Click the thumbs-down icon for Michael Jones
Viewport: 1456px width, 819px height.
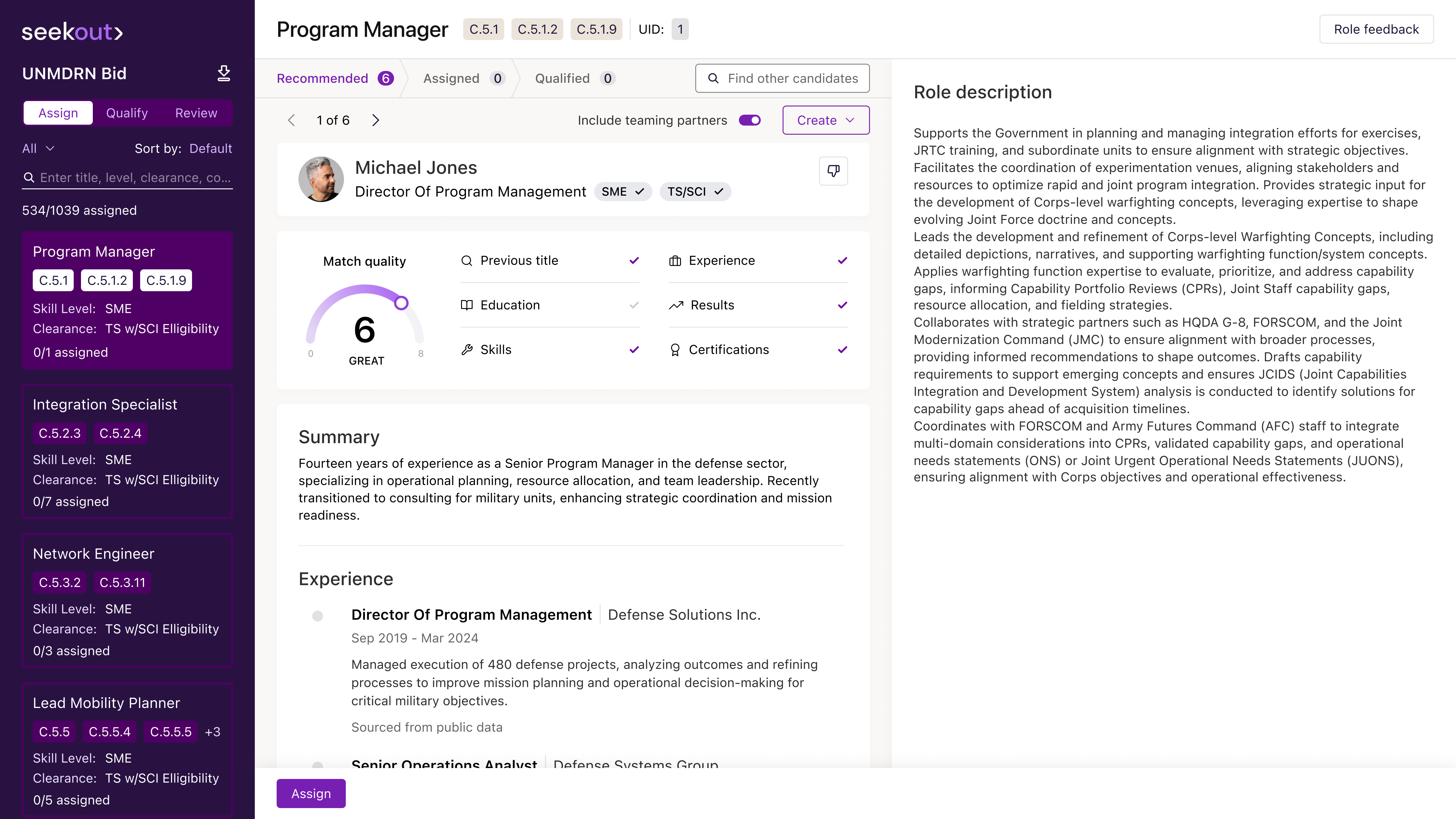[x=833, y=171]
